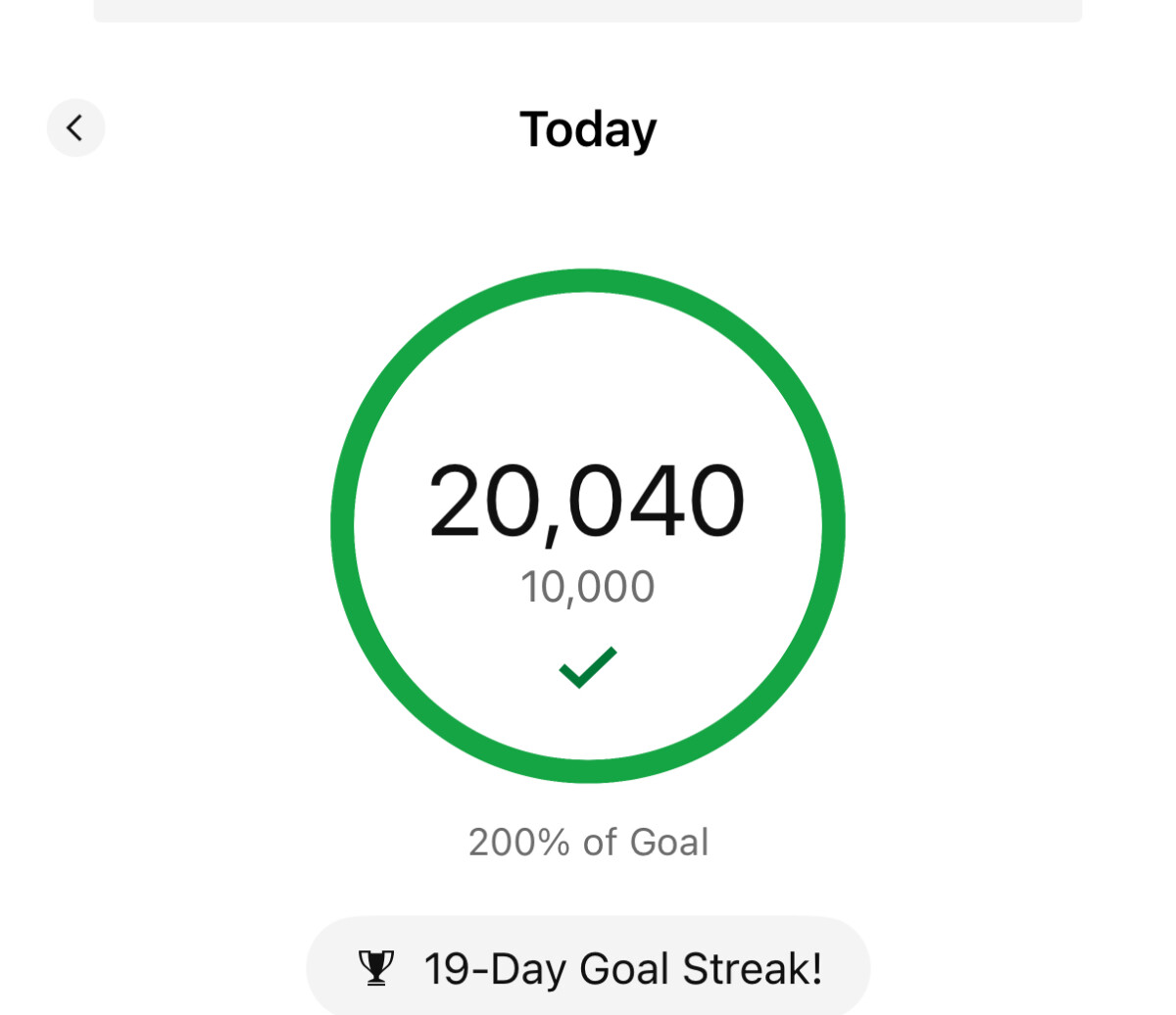Screen dimensions: 1176x1015
Task: Tap the 10,000 goal value
Action: (x=588, y=587)
